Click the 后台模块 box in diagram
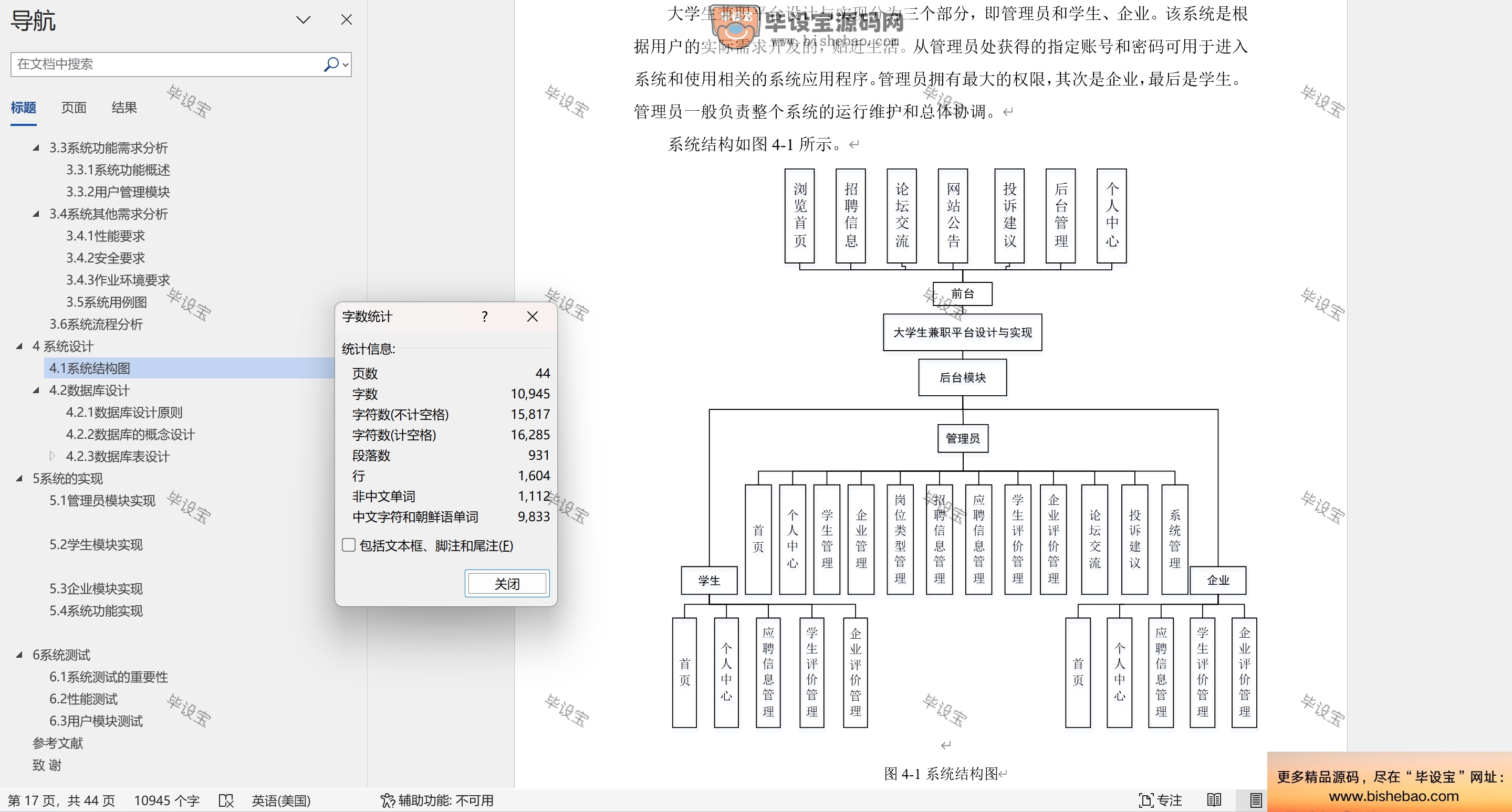1512x812 pixels. tap(963, 377)
